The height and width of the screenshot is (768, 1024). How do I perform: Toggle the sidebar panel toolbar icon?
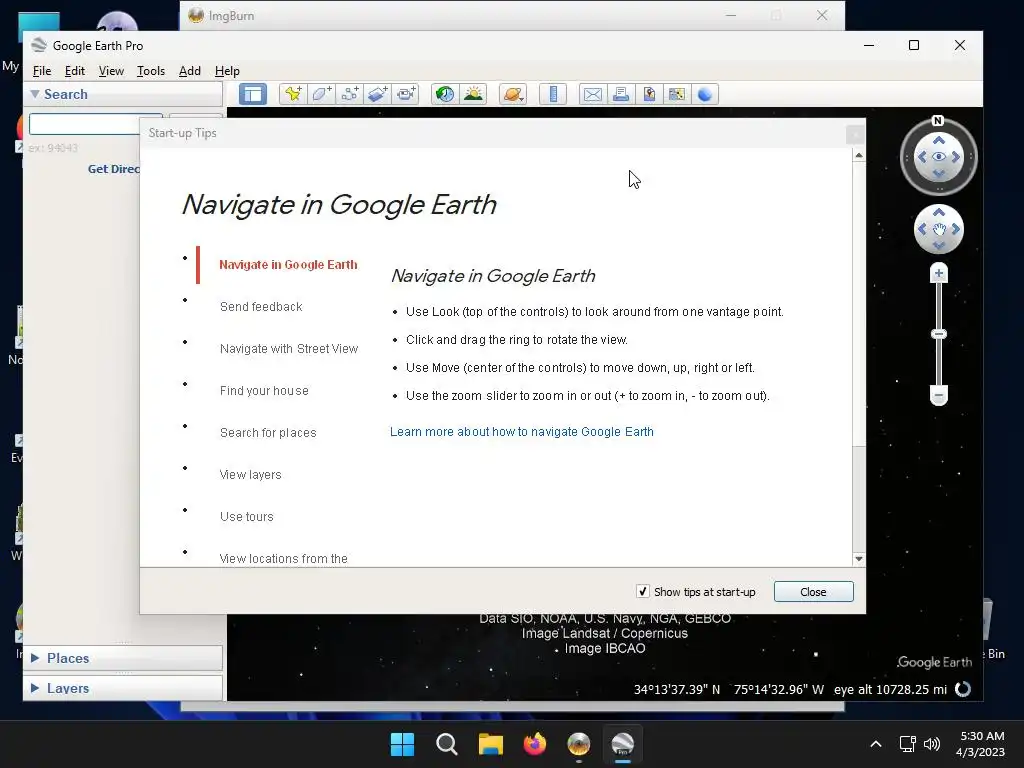point(253,94)
